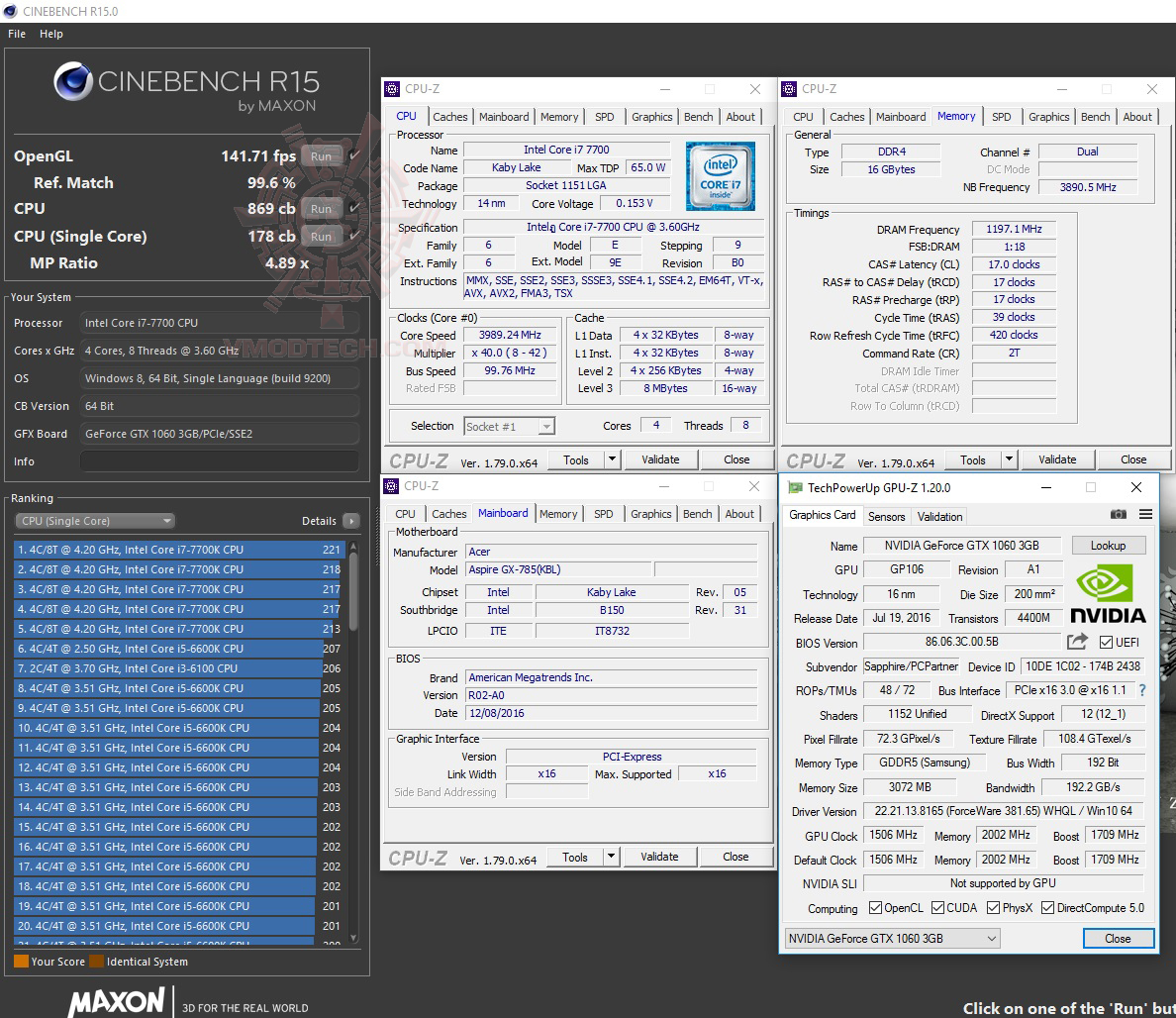This screenshot has height=1018, width=1176.
Task: Click Tools button in CPU-Z CPU window
Action: pos(576,459)
